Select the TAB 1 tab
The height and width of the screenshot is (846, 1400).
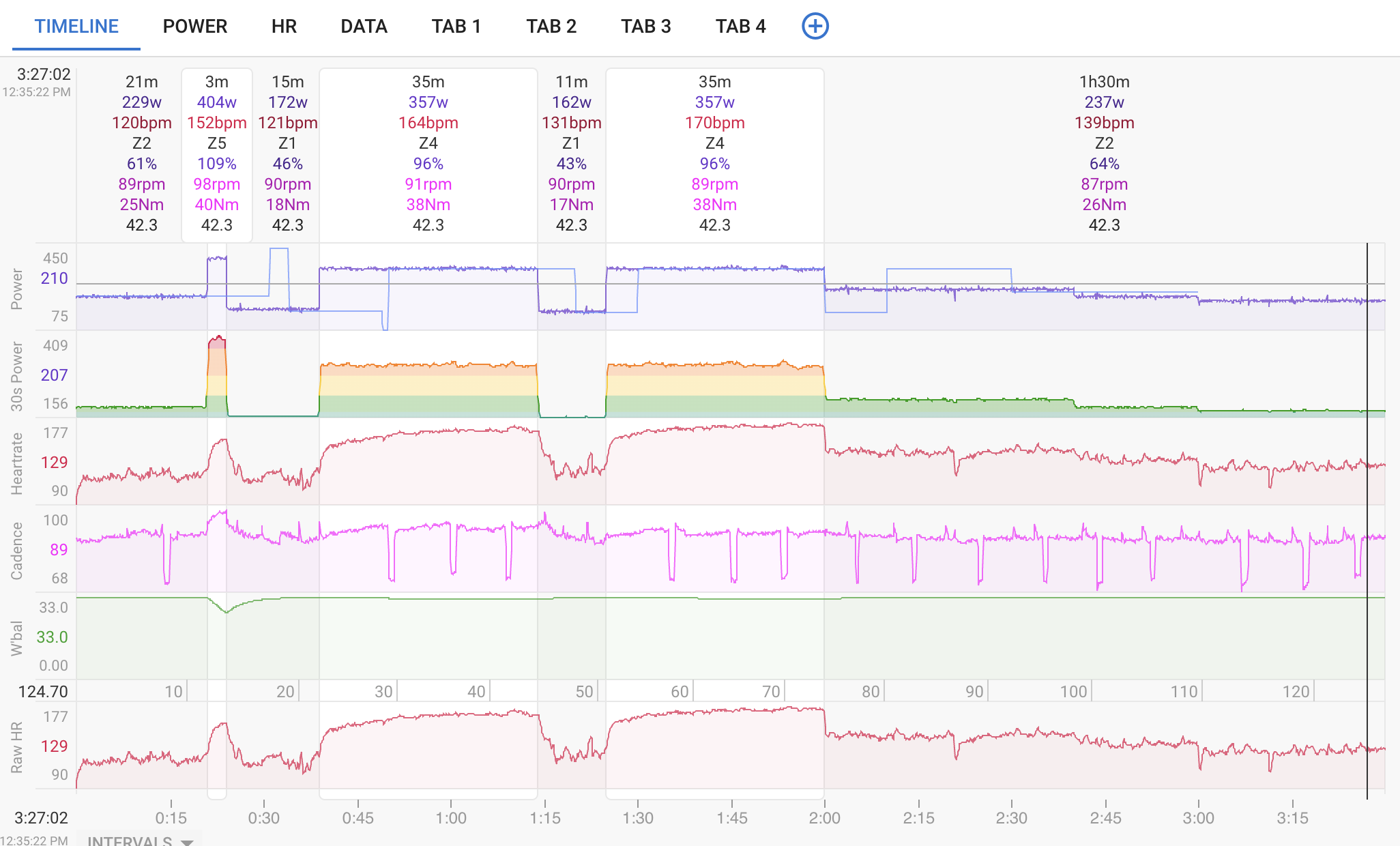[x=456, y=26]
